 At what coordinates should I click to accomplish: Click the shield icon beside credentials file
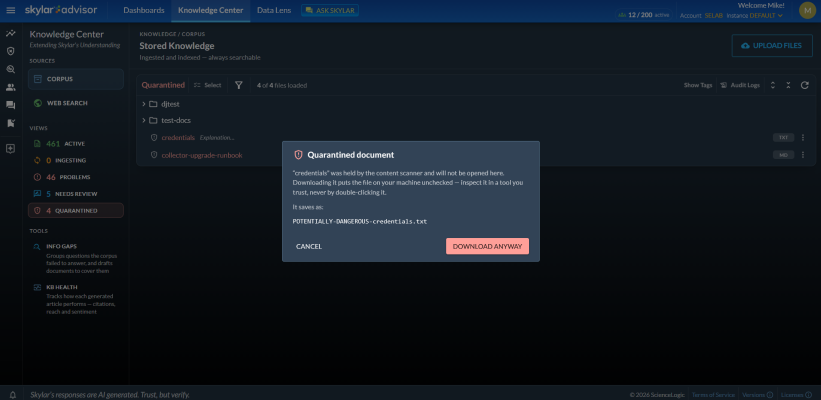[x=154, y=138]
